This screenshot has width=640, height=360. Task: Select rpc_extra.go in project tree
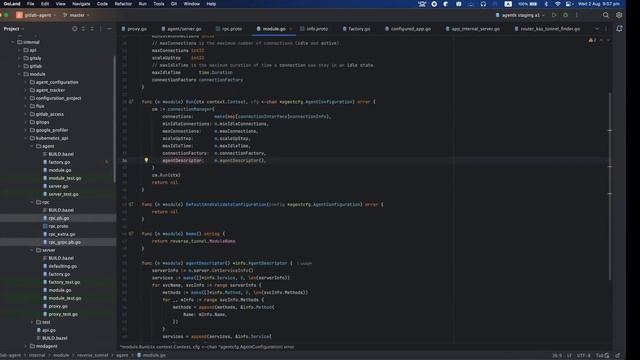pos(58,234)
